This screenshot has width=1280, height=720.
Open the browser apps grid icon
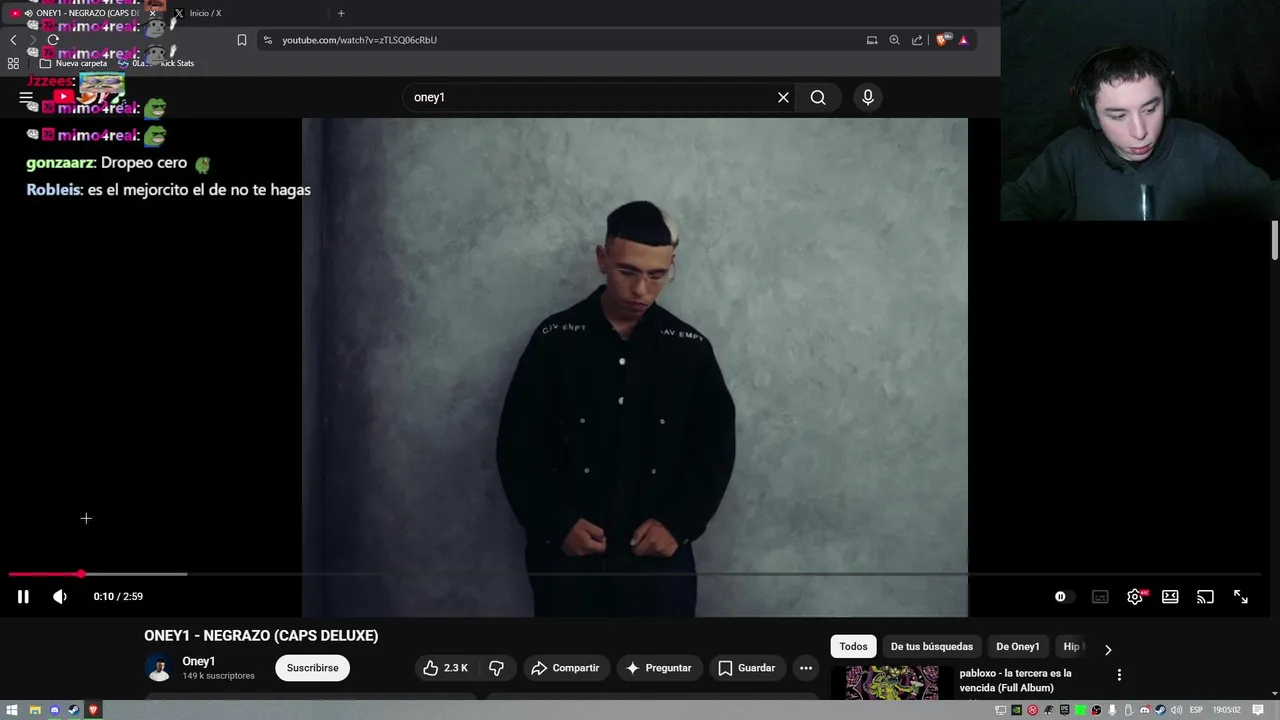(13, 63)
